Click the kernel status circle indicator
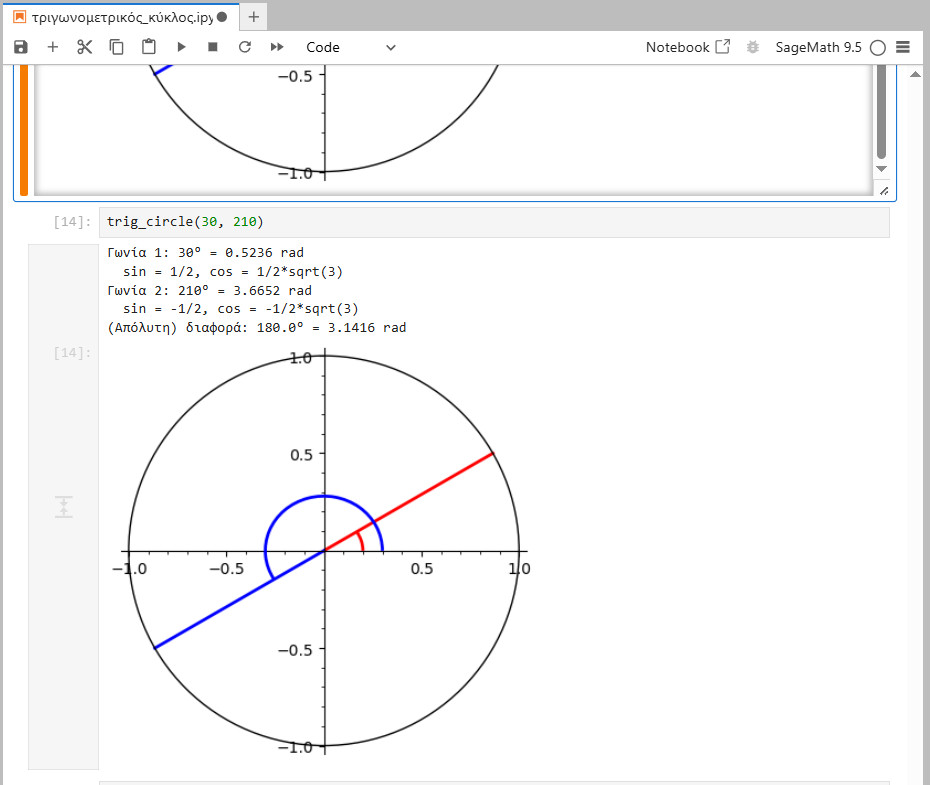The width and height of the screenshot is (930, 785). coord(878,47)
